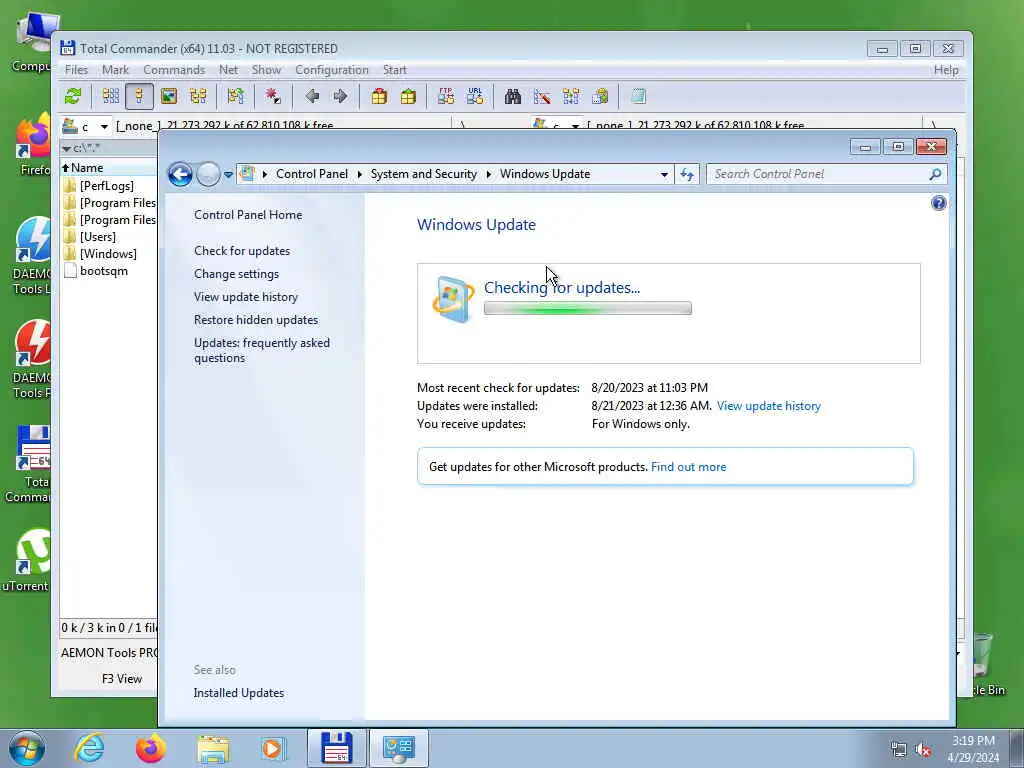The image size is (1024, 768).
Task: Open the notepad icon in Total Commander's toolbar
Action: tap(638, 97)
